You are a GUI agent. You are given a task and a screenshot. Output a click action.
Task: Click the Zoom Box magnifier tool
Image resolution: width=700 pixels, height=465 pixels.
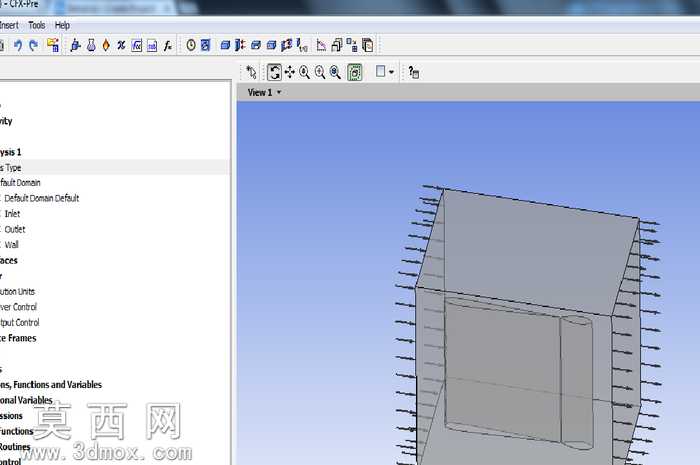coord(320,72)
